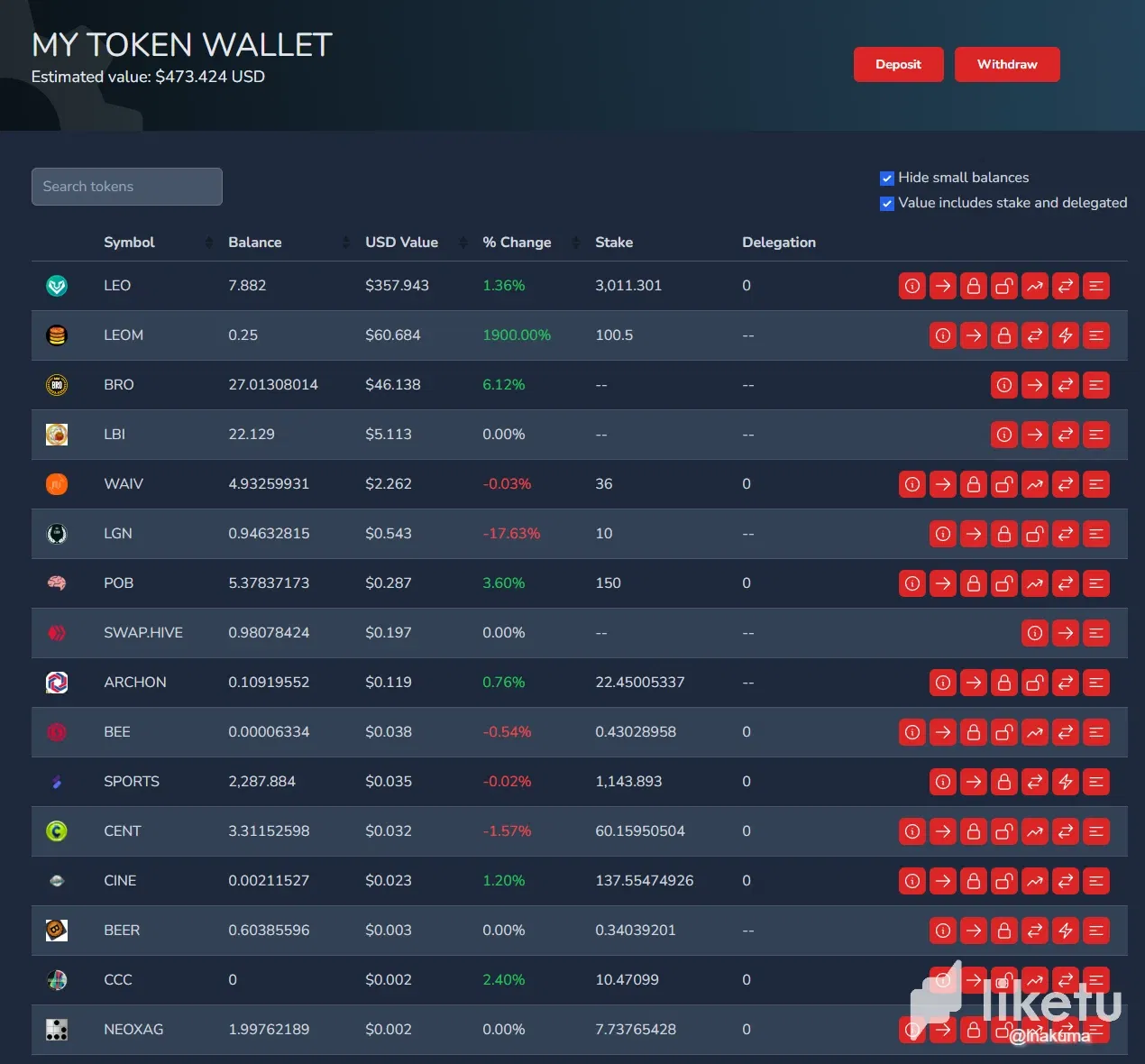Uncheck the Hide small balances checkbox
This screenshot has width=1145, height=1064.
click(x=887, y=179)
